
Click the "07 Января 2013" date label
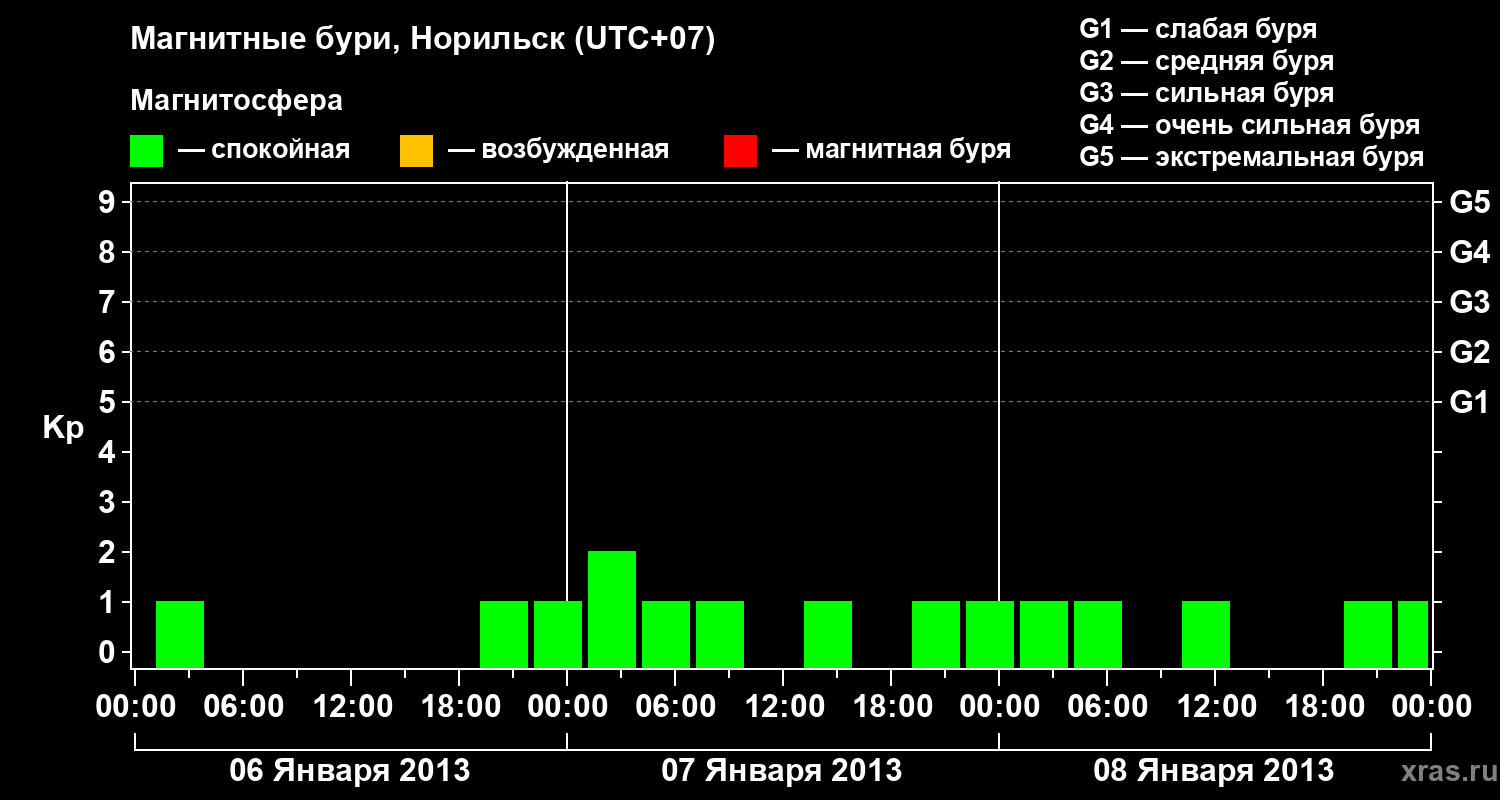click(782, 770)
